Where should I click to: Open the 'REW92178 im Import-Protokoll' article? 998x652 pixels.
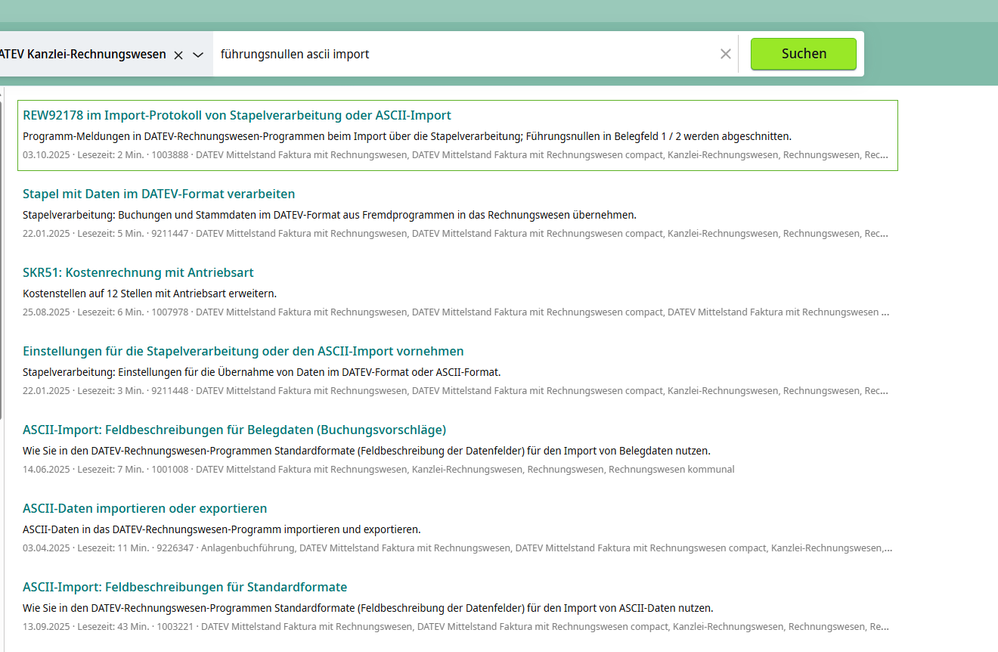click(237, 115)
